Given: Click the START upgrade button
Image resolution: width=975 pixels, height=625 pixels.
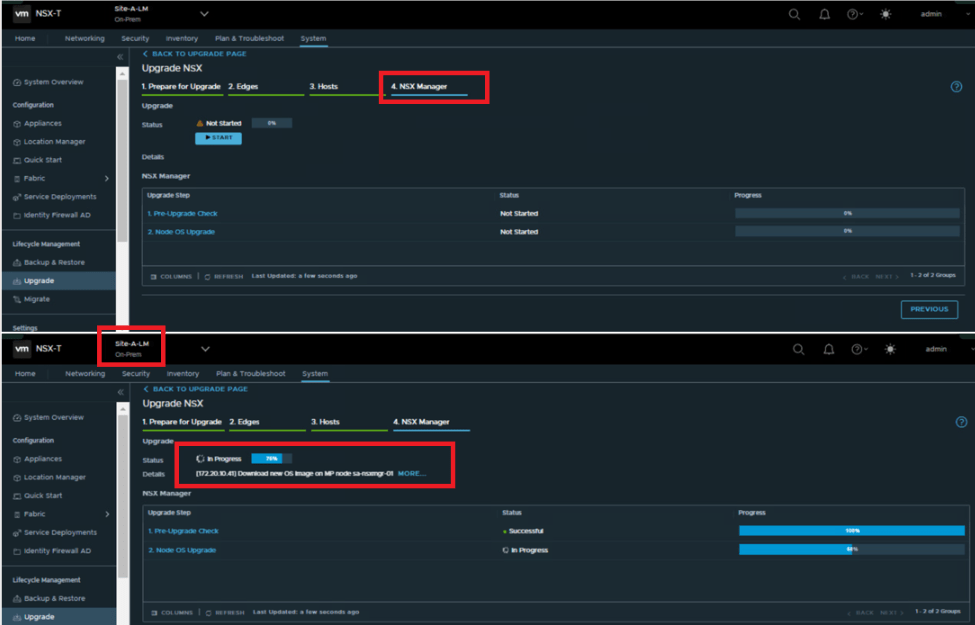Looking at the screenshot, I should coord(218,137).
